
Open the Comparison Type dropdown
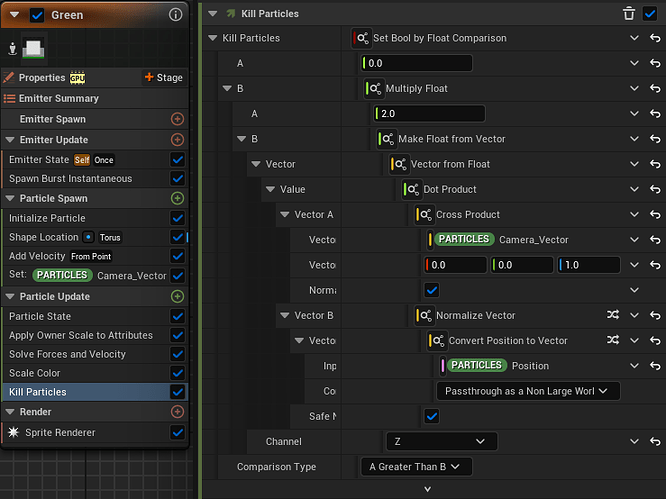(x=416, y=467)
